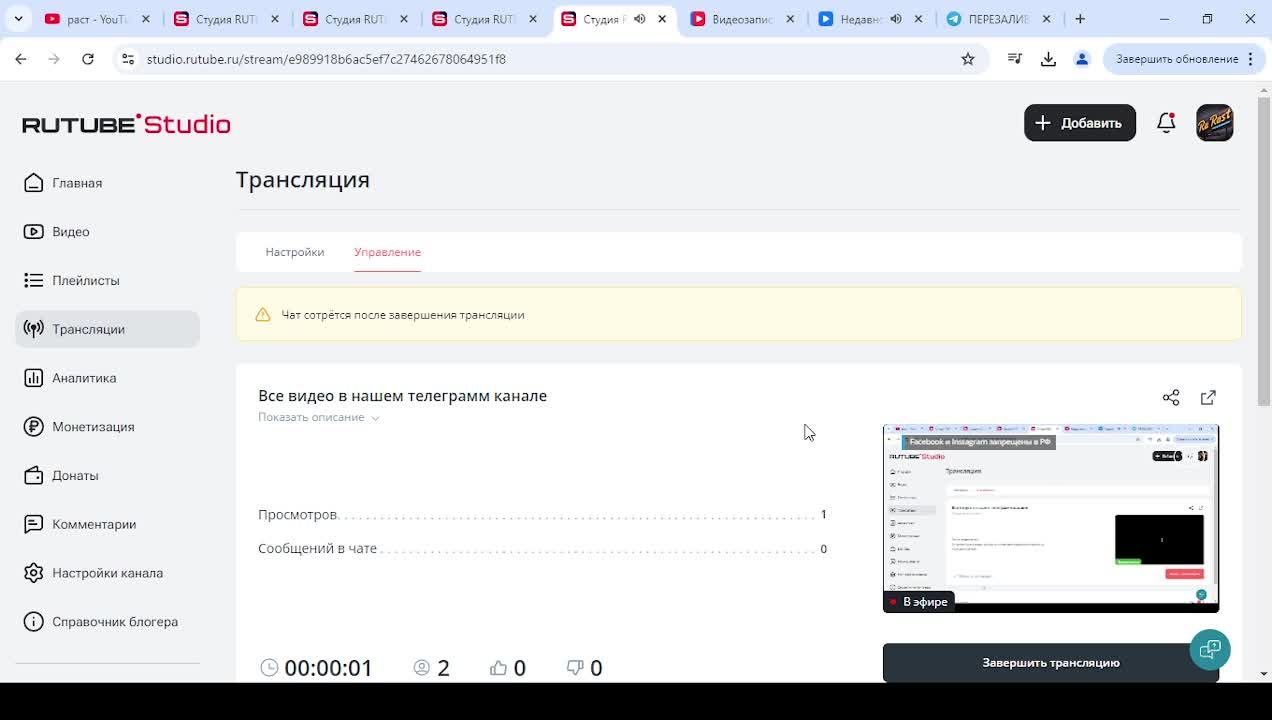The image size is (1272, 720).
Task: Click the В эфире live badge
Action: tap(919, 602)
